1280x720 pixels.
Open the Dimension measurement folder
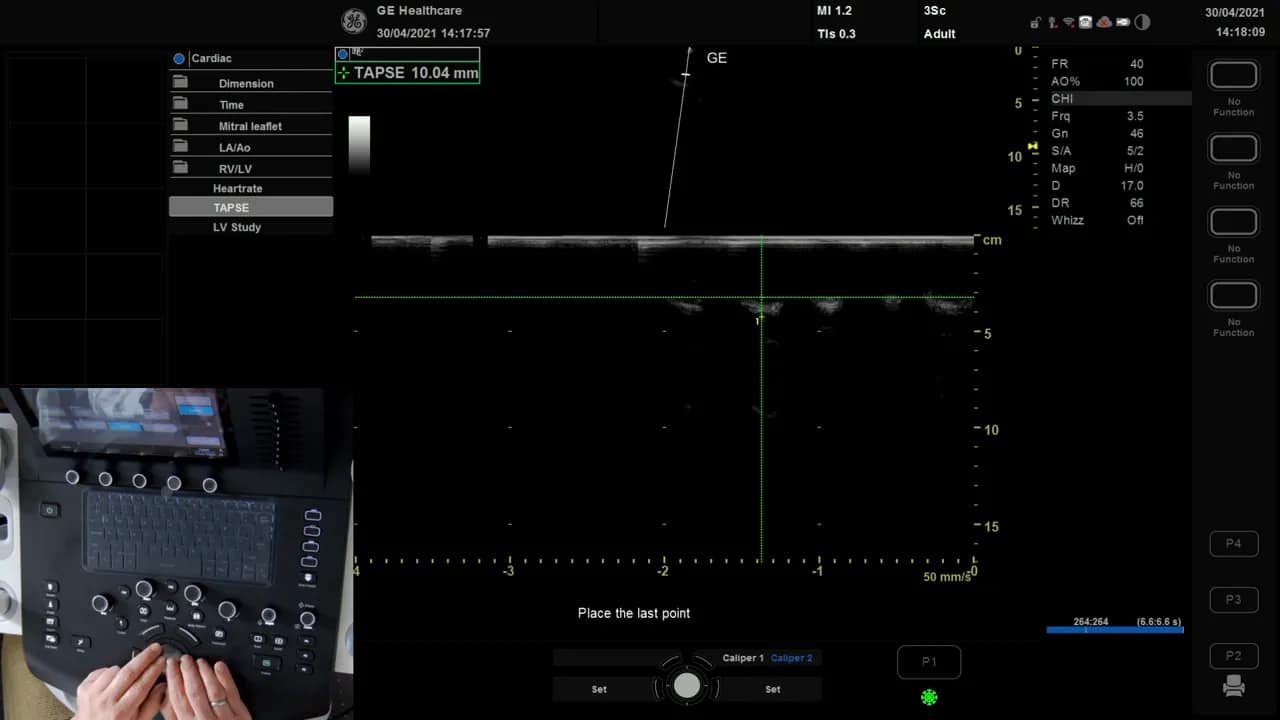pyautogui.click(x=245, y=83)
